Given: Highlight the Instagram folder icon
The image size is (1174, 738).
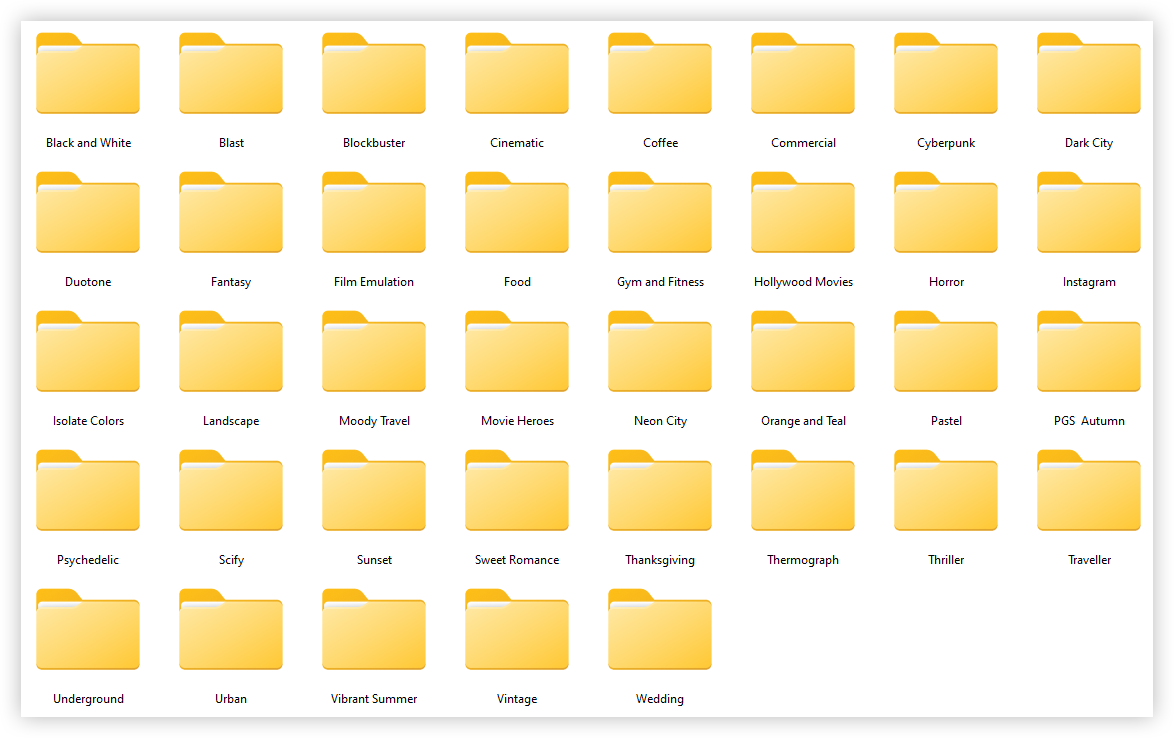Looking at the screenshot, I should [1089, 213].
